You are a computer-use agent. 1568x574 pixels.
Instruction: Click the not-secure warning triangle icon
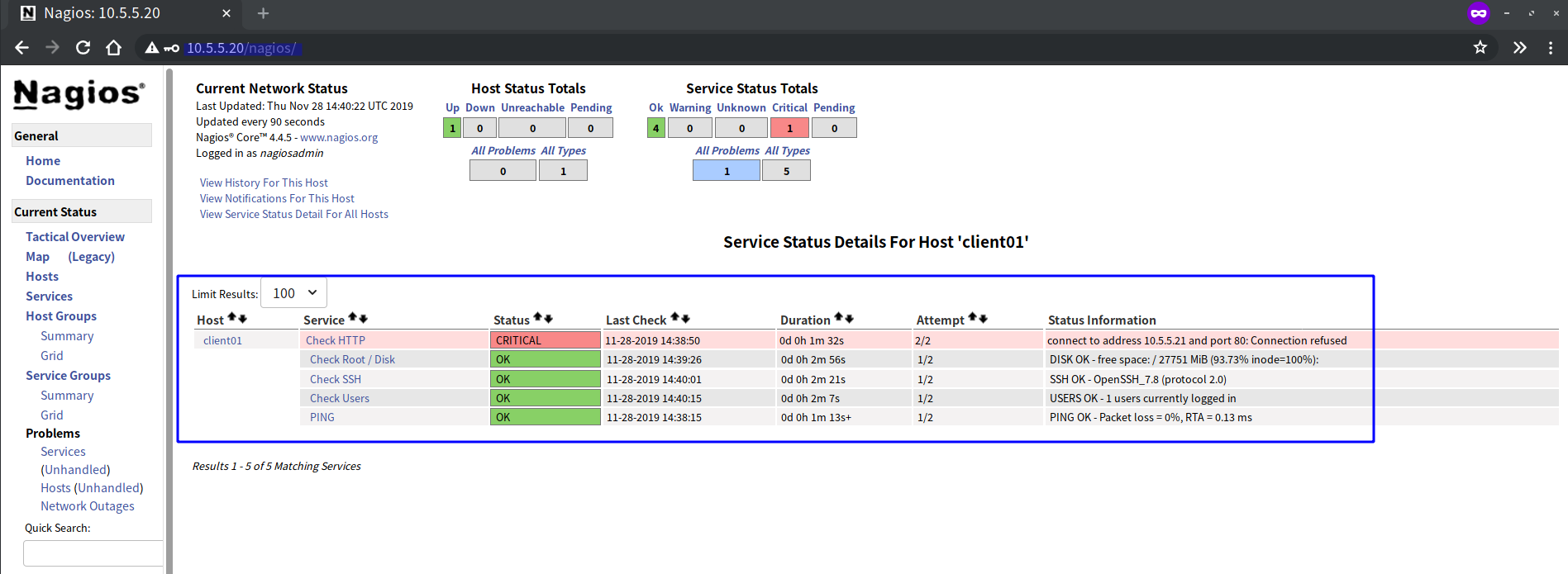pyautogui.click(x=151, y=48)
